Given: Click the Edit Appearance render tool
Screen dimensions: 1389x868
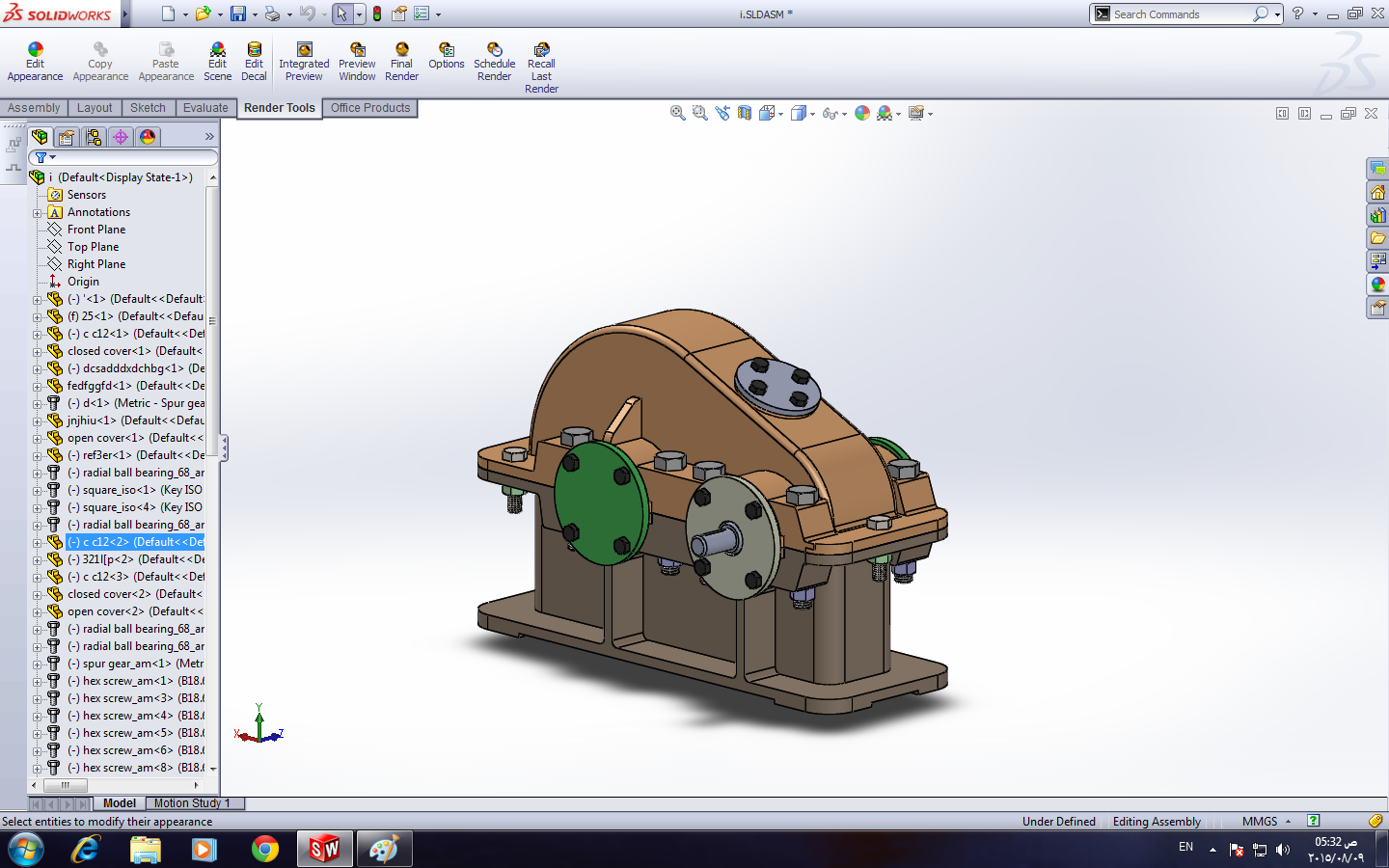Looking at the screenshot, I should pos(35,63).
